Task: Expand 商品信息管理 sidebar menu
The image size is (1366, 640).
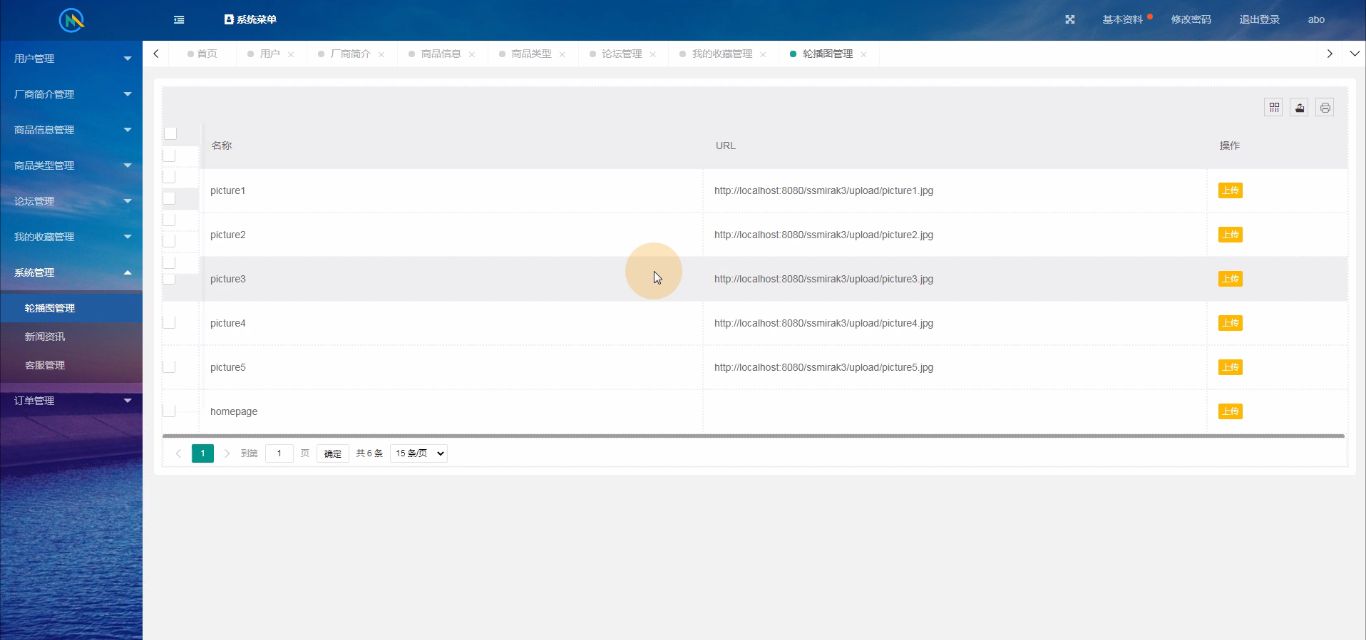Action: [71, 130]
